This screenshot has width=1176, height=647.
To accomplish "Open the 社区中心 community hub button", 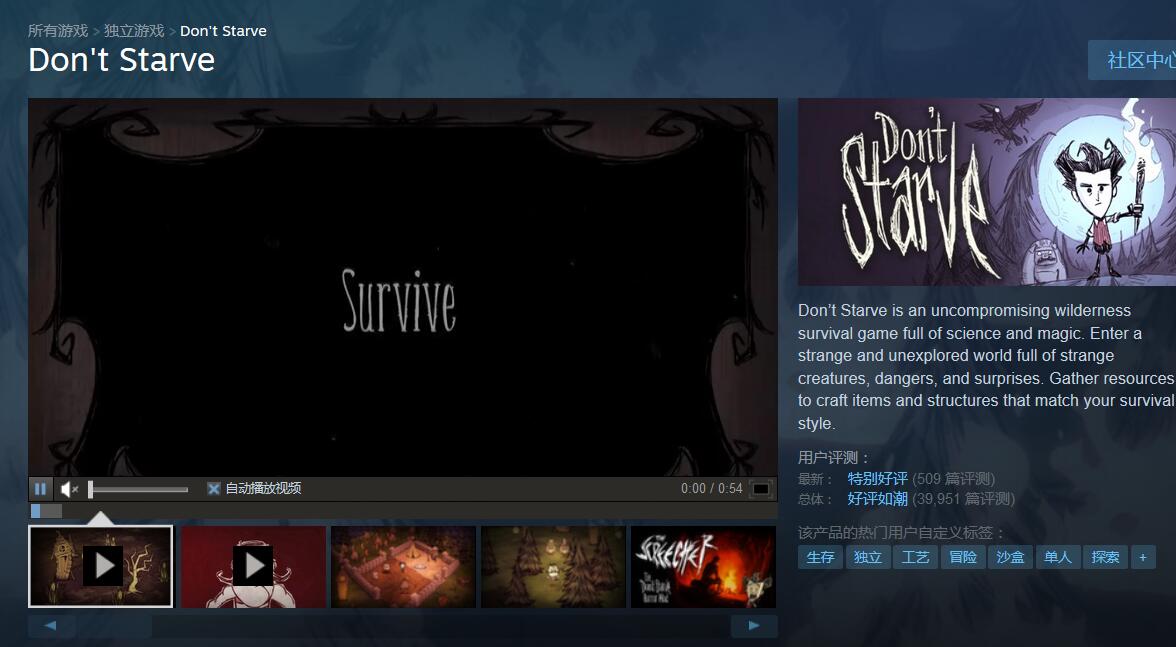I will (1132, 60).
